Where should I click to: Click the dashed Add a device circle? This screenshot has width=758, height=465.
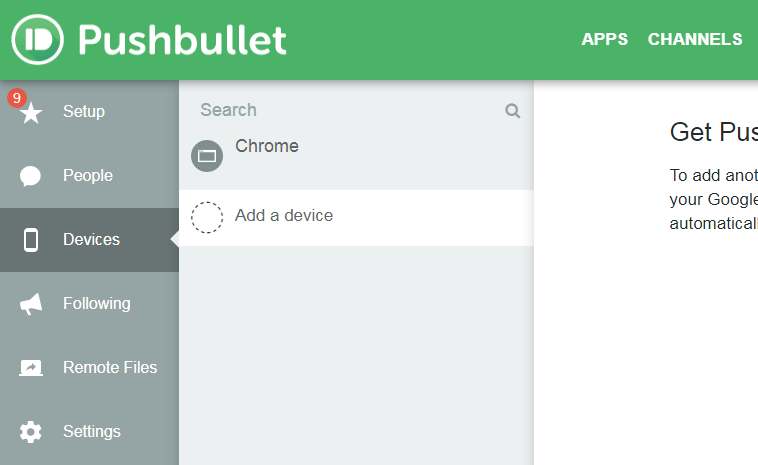(x=207, y=217)
